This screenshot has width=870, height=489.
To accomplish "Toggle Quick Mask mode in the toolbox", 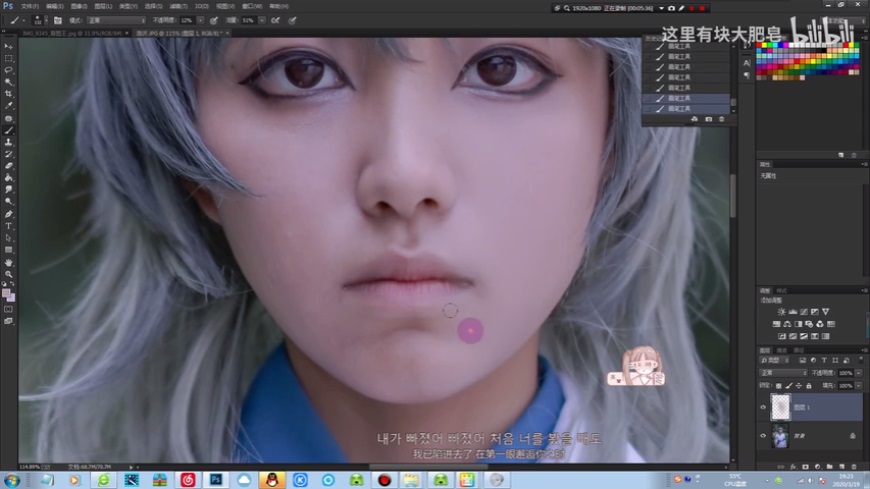I will click(x=8, y=309).
